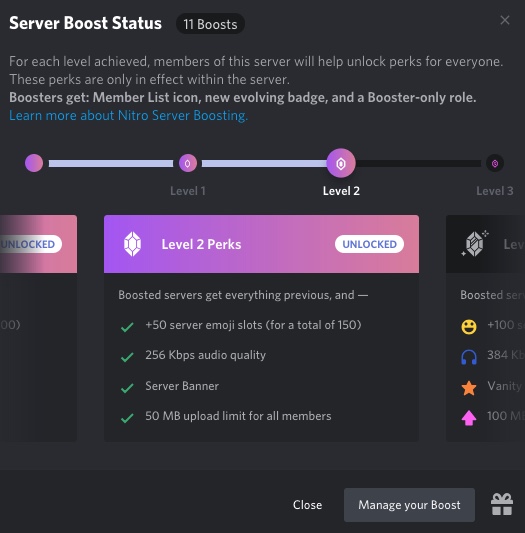The image size is (525, 533).
Task: Click the smiley emoji perk icon
Action: pos(469,327)
